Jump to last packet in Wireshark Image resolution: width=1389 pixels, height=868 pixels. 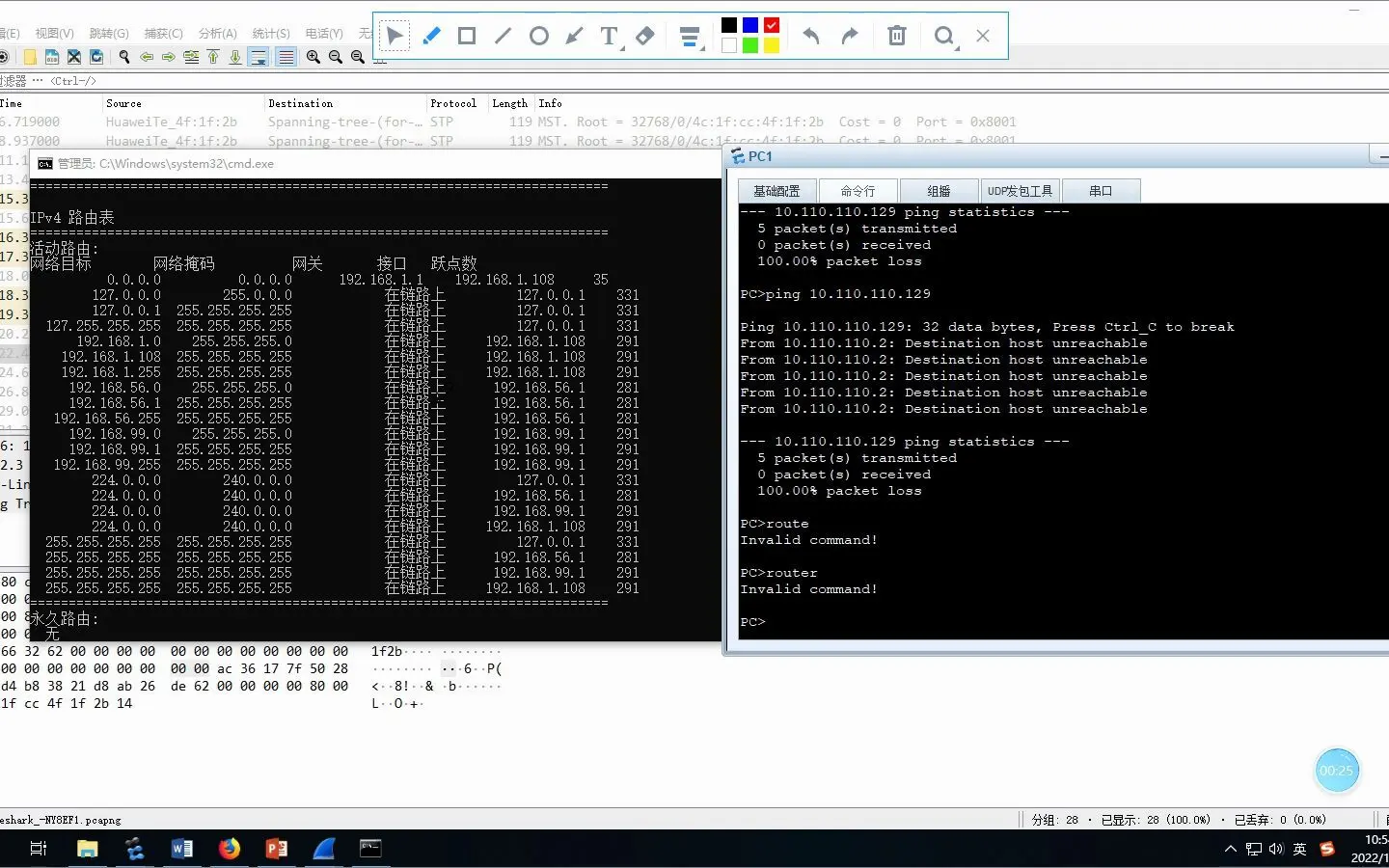(x=235, y=57)
